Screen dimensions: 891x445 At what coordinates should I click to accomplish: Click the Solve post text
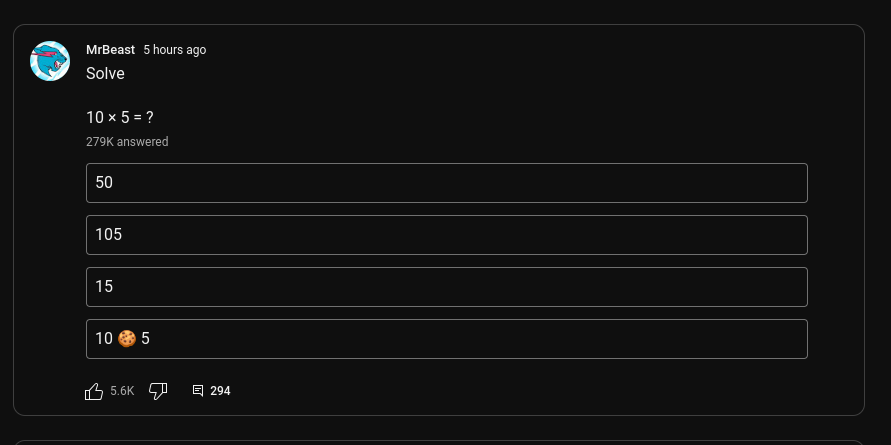tap(105, 74)
